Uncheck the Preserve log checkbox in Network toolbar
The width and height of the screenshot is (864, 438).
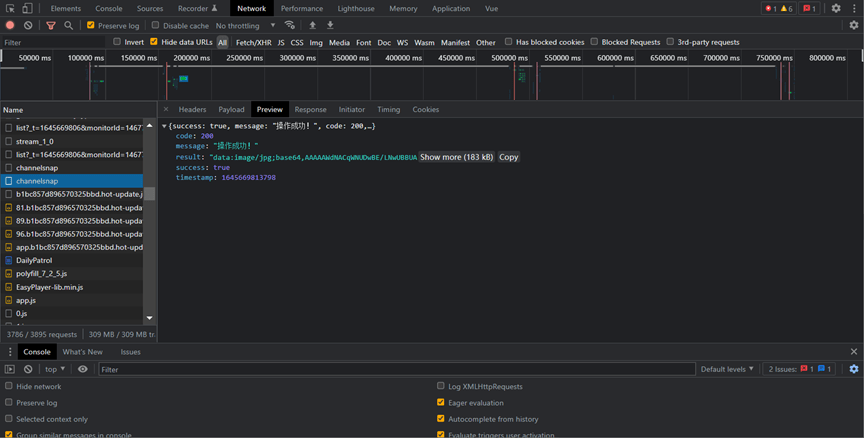point(91,25)
